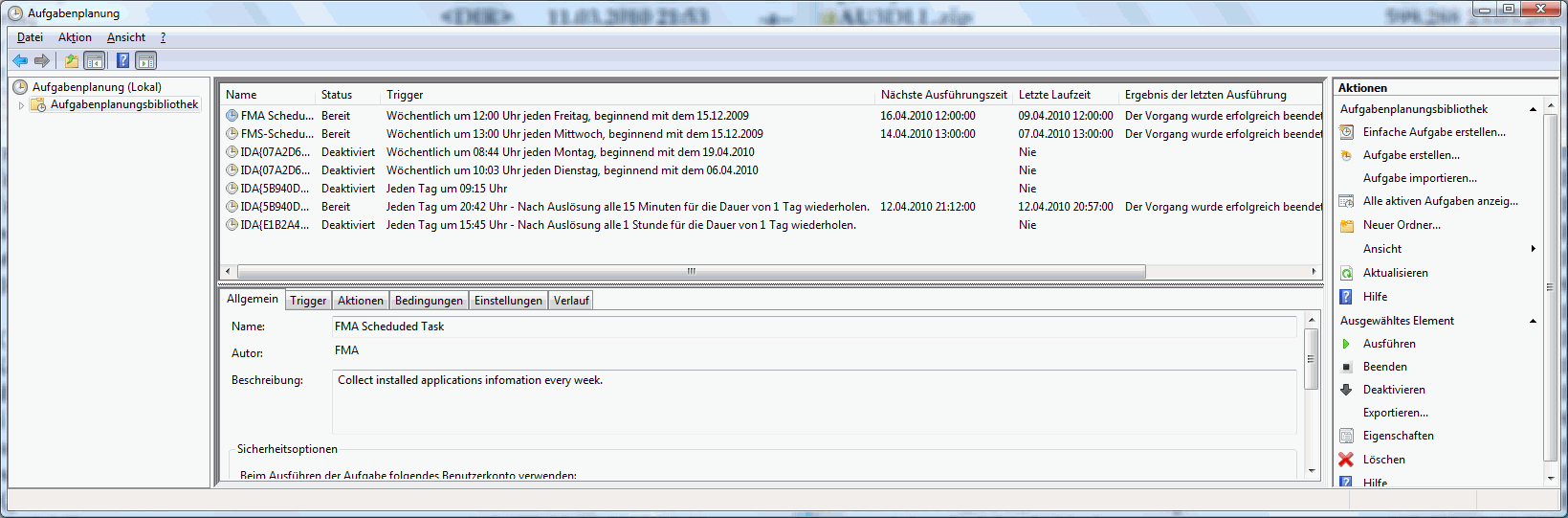Collapse the Ausgewähltes Element actions section
The height and width of the screenshot is (518, 1568).
[1533, 321]
